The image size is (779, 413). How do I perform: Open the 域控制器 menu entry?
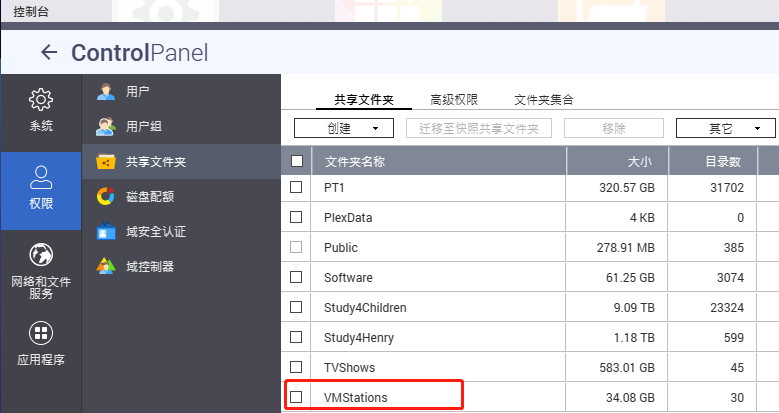pos(181,266)
